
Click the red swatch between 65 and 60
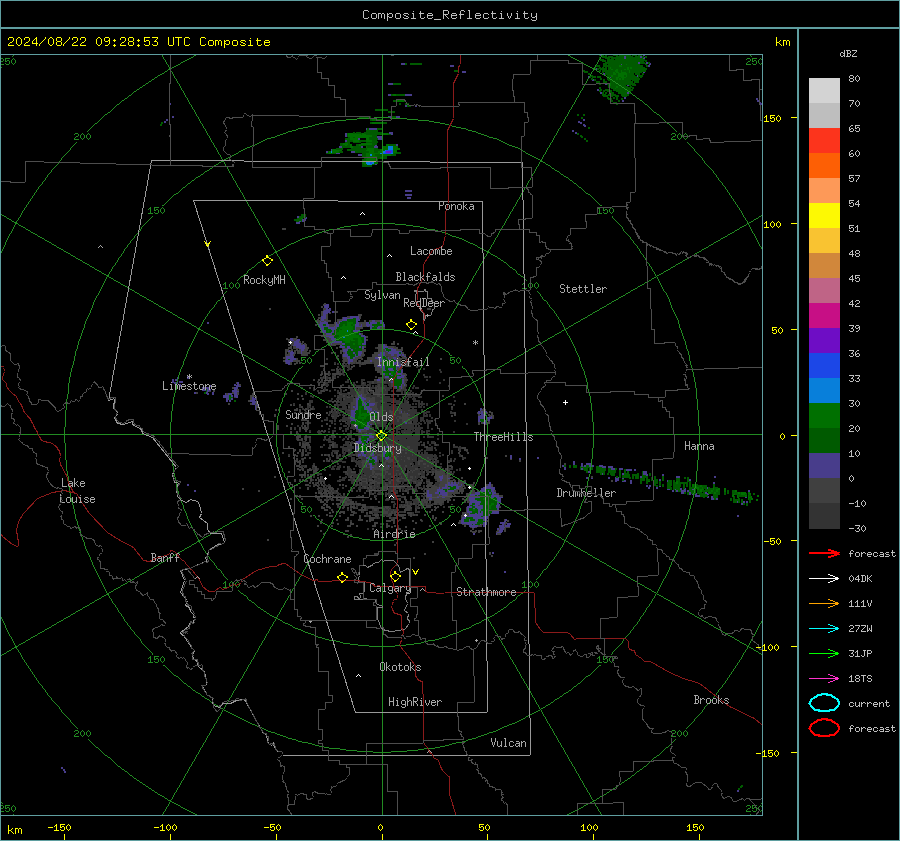pos(824,141)
